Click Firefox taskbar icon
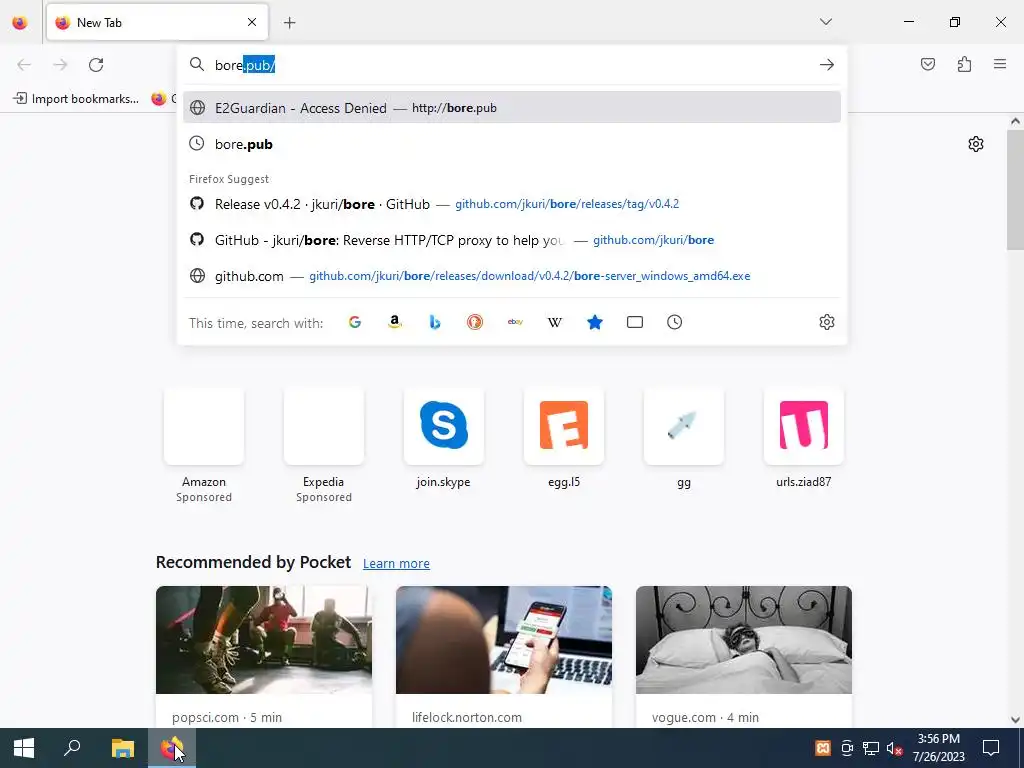 [x=172, y=748]
